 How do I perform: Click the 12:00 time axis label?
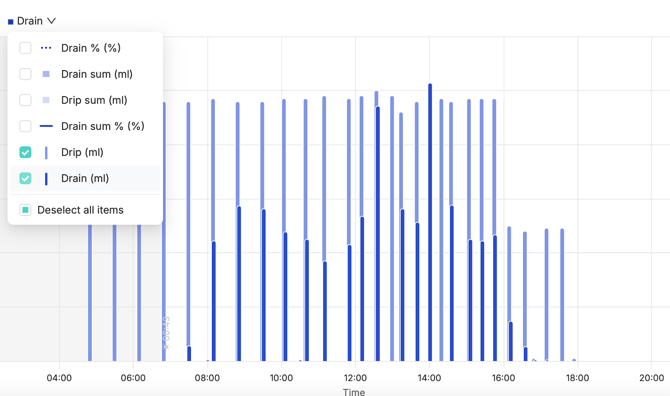(356, 378)
